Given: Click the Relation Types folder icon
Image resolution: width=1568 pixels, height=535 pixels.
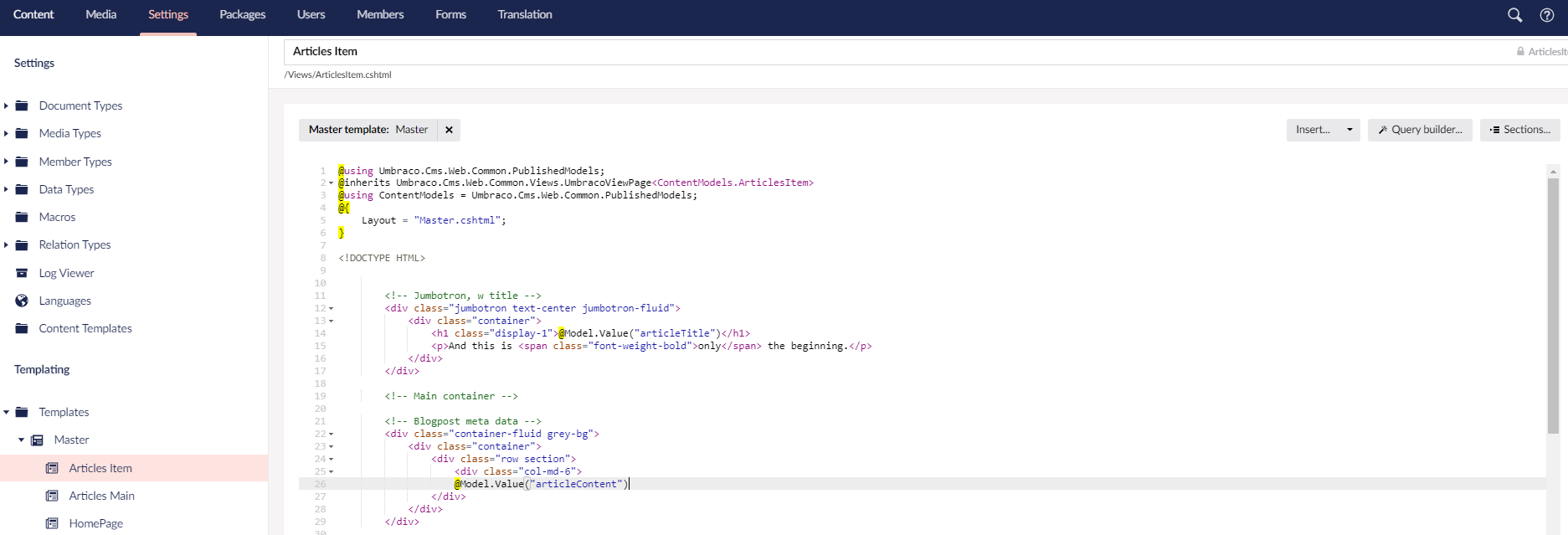Looking at the screenshot, I should coord(22,244).
